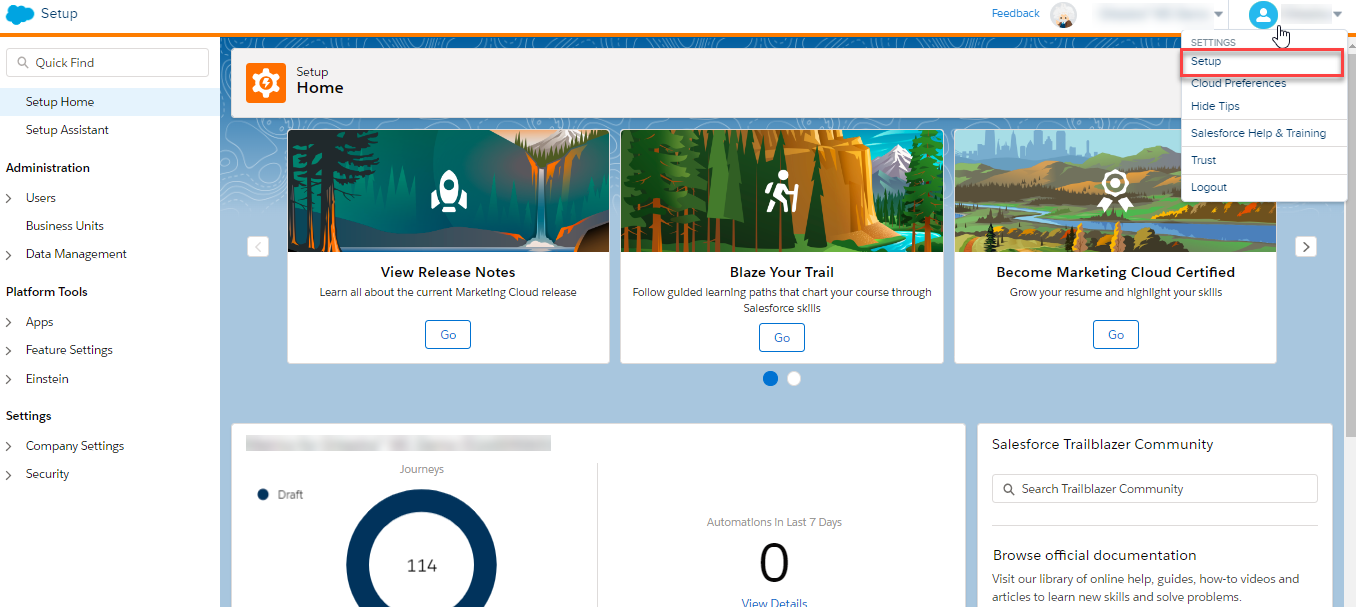
Task: Expand the Users section
Action: pos(9,198)
